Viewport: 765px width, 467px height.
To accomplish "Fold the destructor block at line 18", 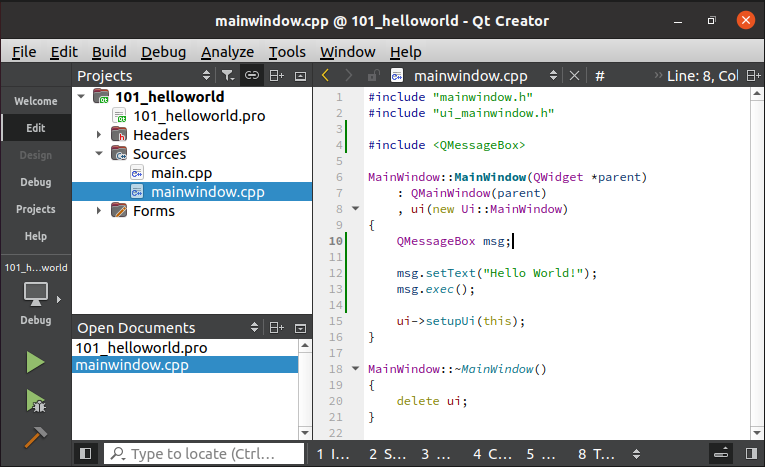I will (x=356, y=368).
